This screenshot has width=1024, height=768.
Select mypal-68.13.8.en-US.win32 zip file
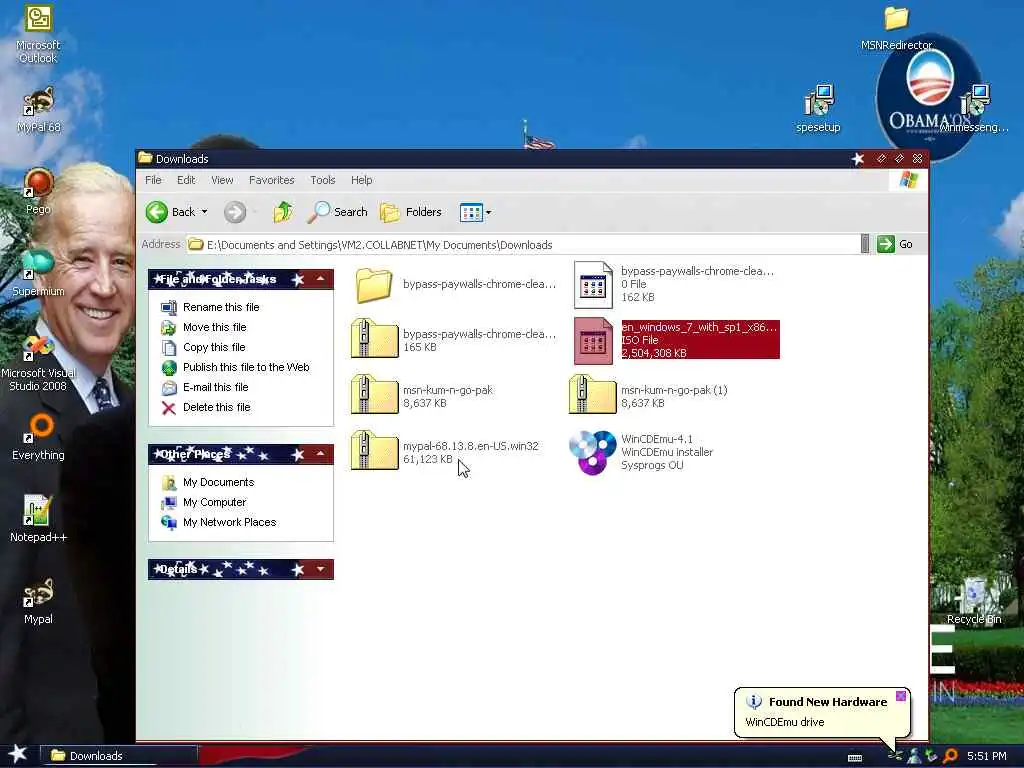445,452
